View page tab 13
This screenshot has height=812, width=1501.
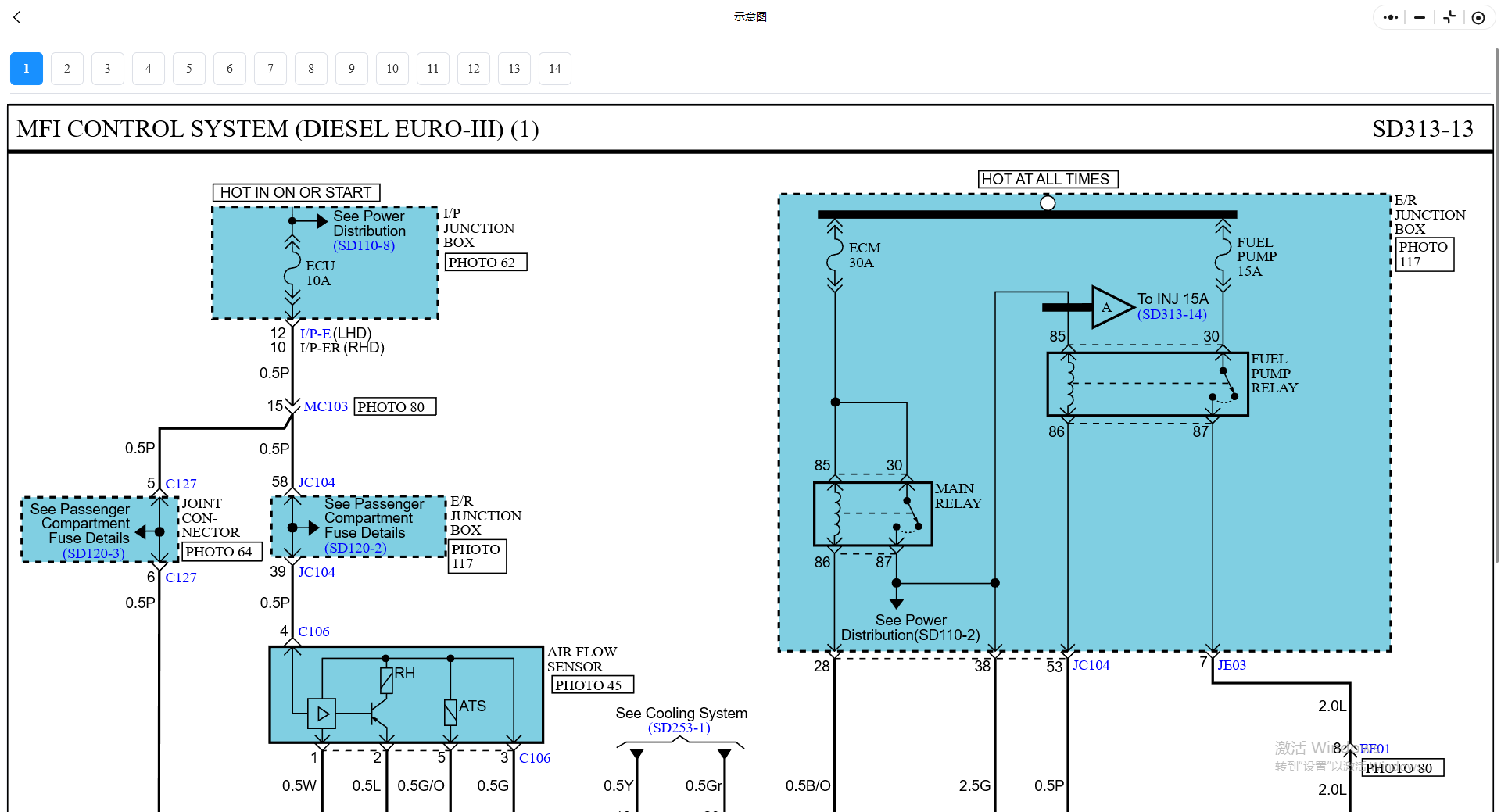514,69
